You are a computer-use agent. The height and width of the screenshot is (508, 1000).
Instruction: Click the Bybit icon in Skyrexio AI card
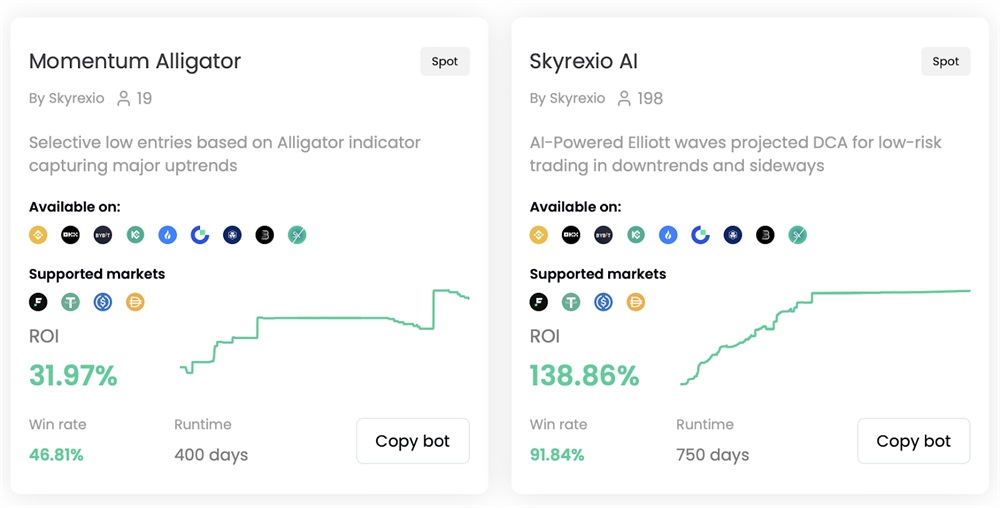point(603,235)
